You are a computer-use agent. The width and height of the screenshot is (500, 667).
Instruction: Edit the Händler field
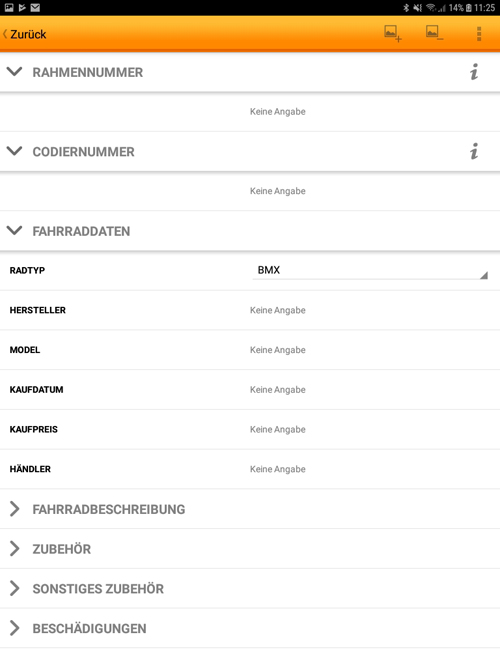[x=250, y=469]
